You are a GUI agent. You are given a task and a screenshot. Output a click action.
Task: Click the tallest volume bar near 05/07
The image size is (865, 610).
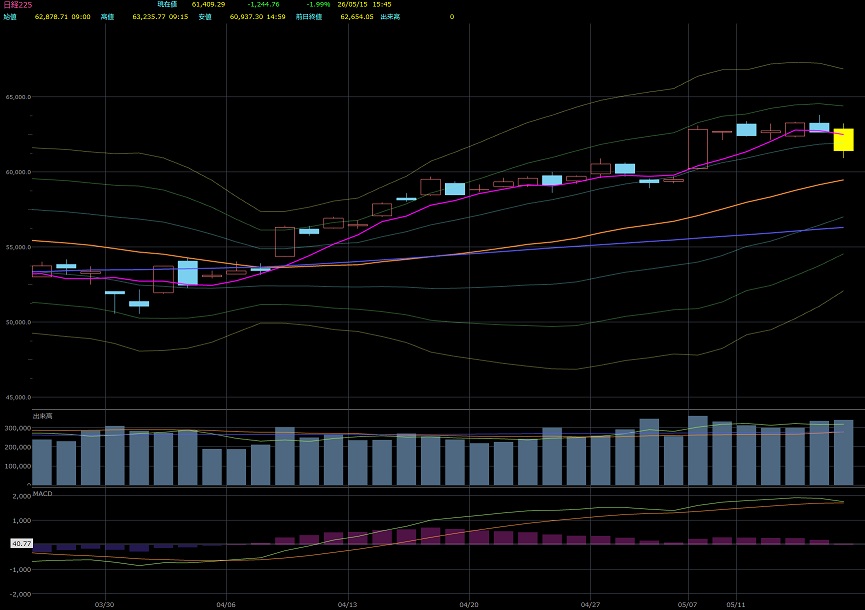pos(698,451)
